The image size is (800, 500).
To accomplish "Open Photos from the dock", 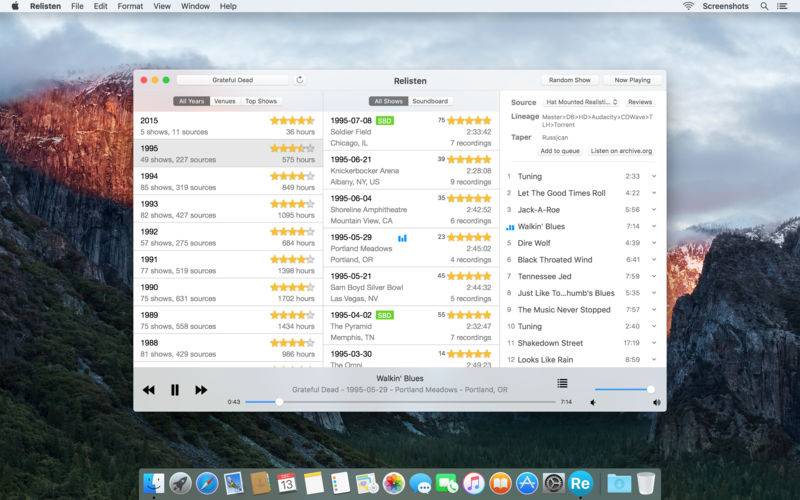I will (393, 483).
